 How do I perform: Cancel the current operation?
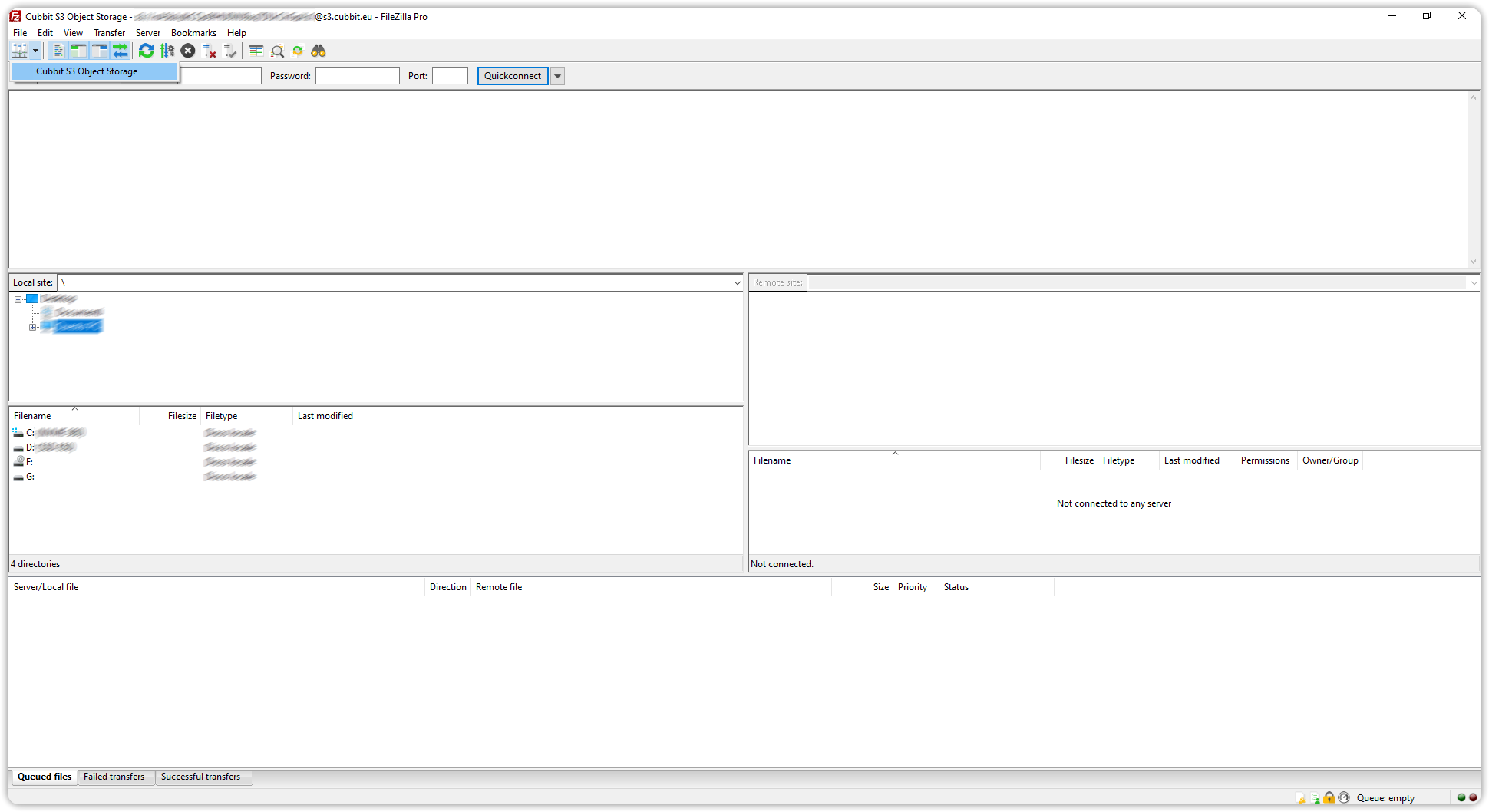pyautogui.click(x=188, y=51)
